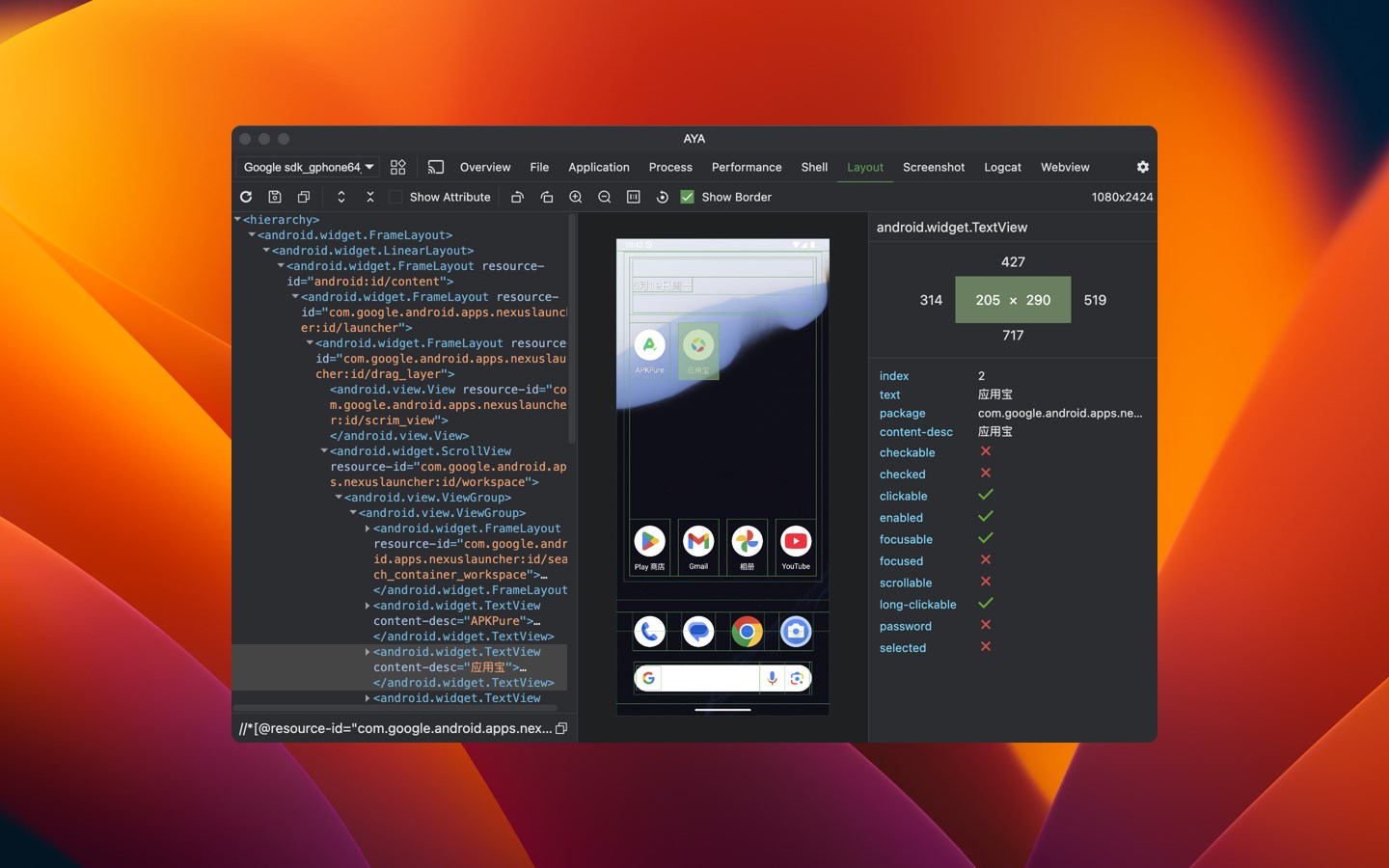The height and width of the screenshot is (868, 1389).
Task: Expand the 应用宝 TextView node
Action: pyautogui.click(x=368, y=652)
